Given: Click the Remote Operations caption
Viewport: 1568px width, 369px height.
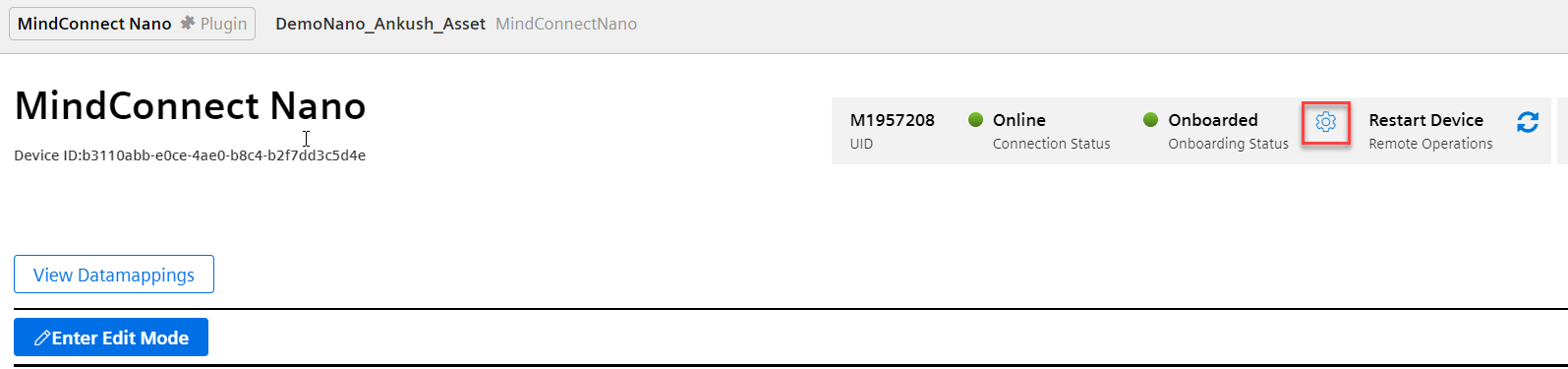Looking at the screenshot, I should (1430, 144).
